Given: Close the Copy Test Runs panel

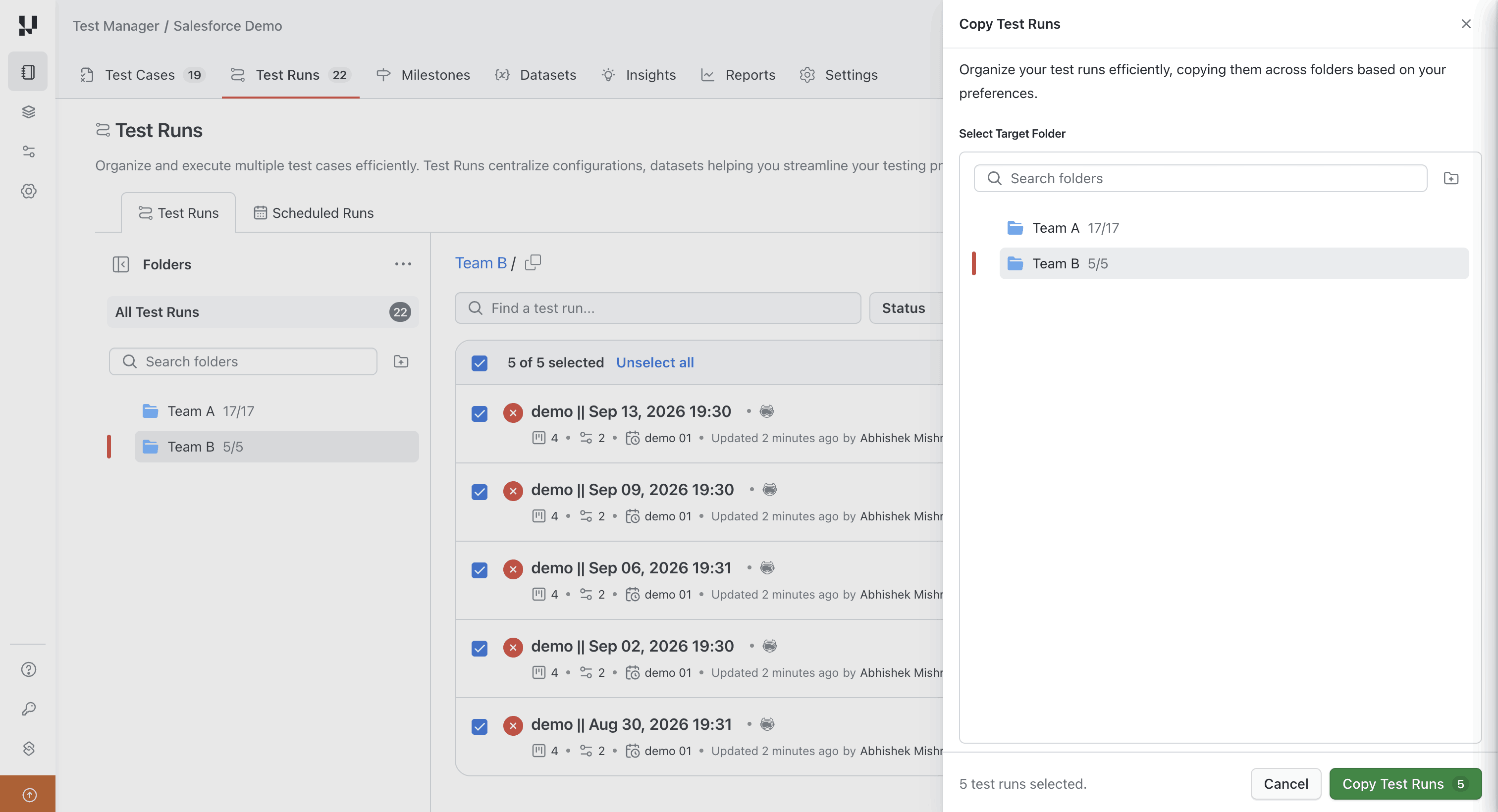Looking at the screenshot, I should pyautogui.click(x=1466, y=24).
